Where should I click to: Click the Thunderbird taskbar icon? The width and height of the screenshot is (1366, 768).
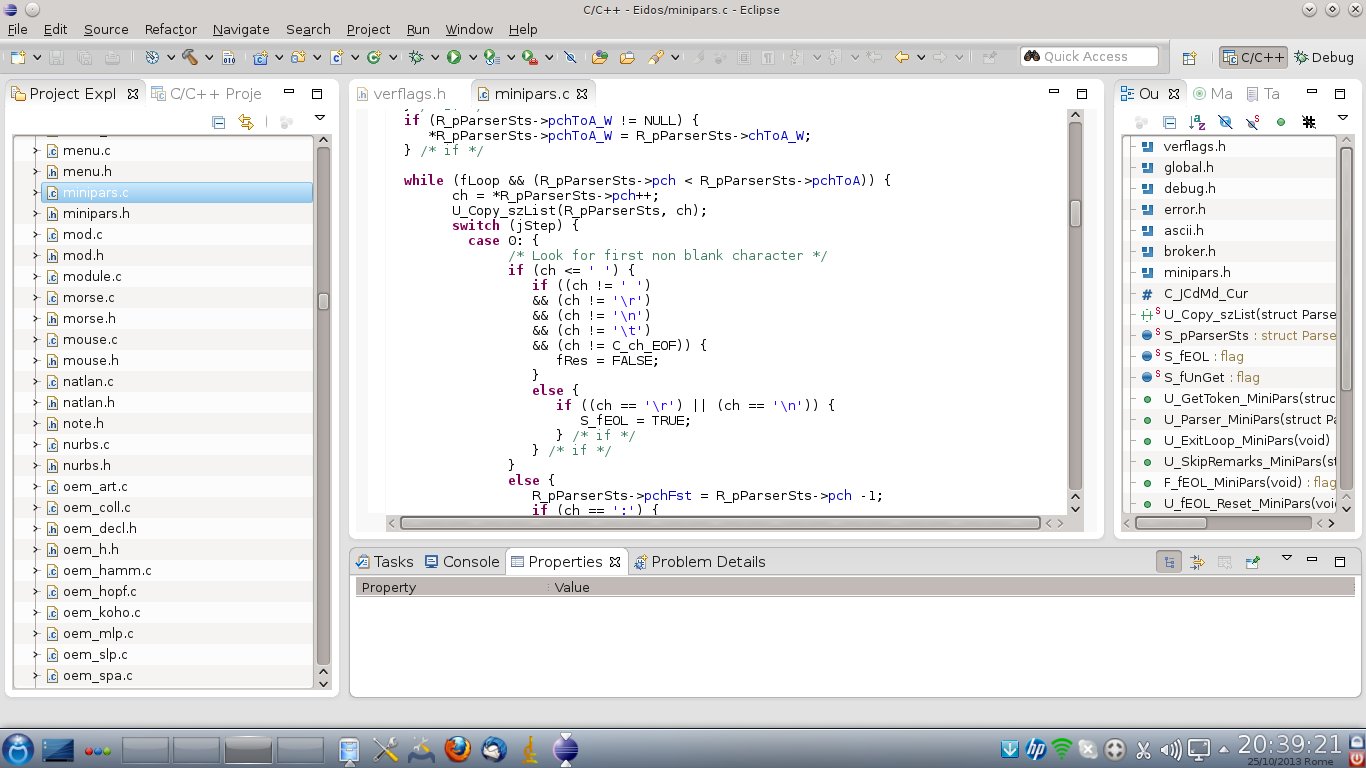494,748
